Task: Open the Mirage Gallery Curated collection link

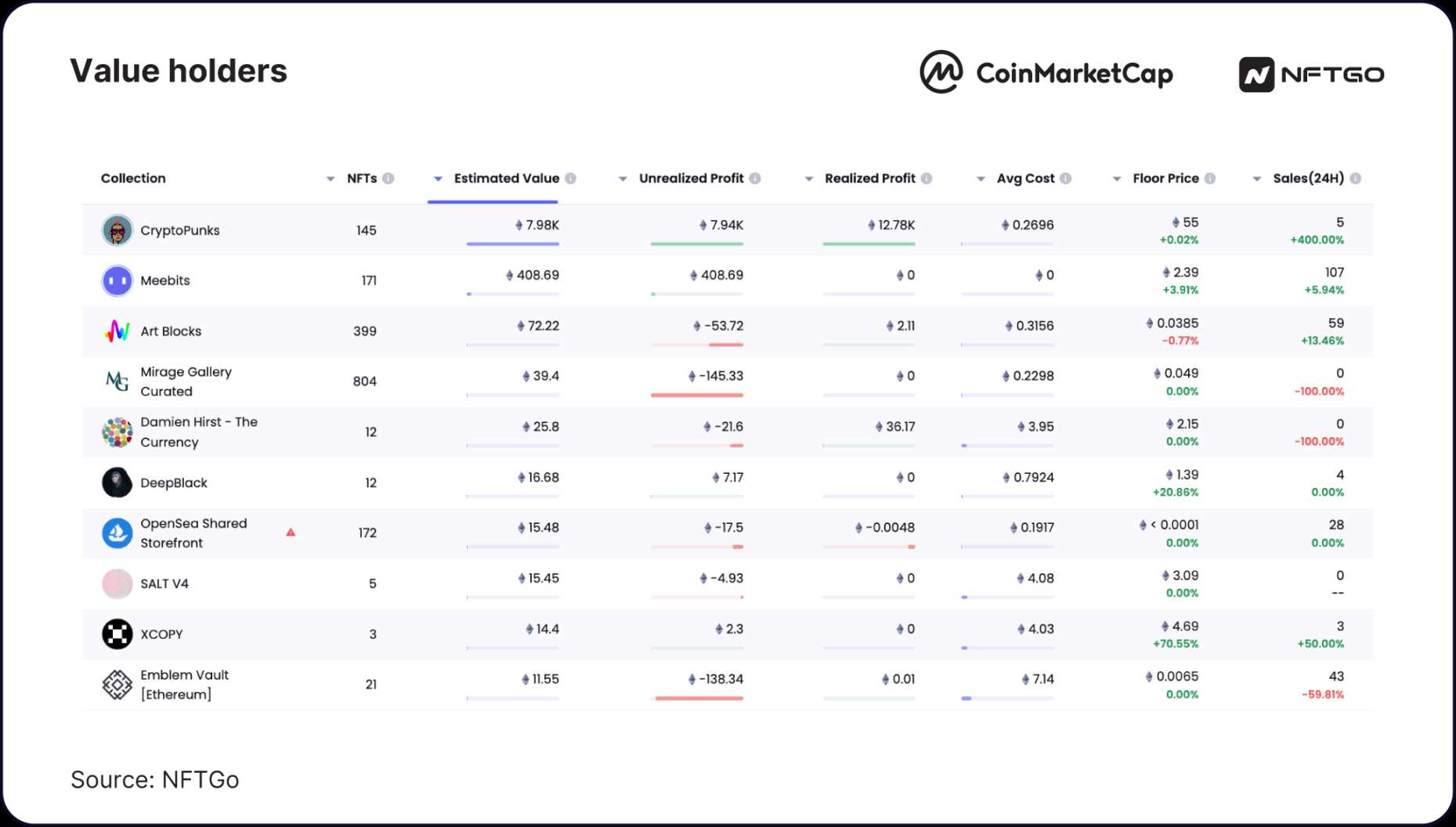Action: click(186, 381)
